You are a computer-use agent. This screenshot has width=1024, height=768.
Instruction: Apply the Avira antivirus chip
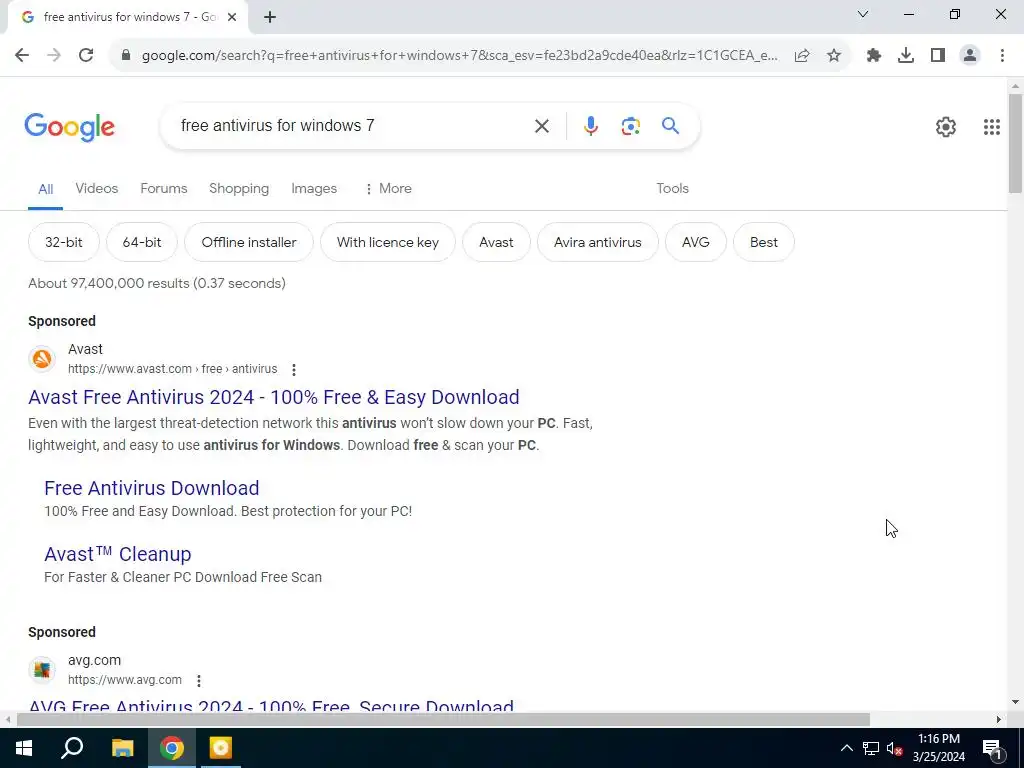point(598,242)
